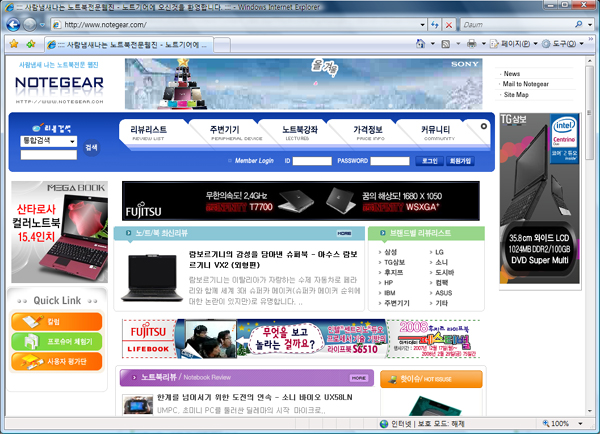This screenshot has width=600, height=434.
Task: Open the TG삼보 brand review link
Action: [x=395, y=263]
